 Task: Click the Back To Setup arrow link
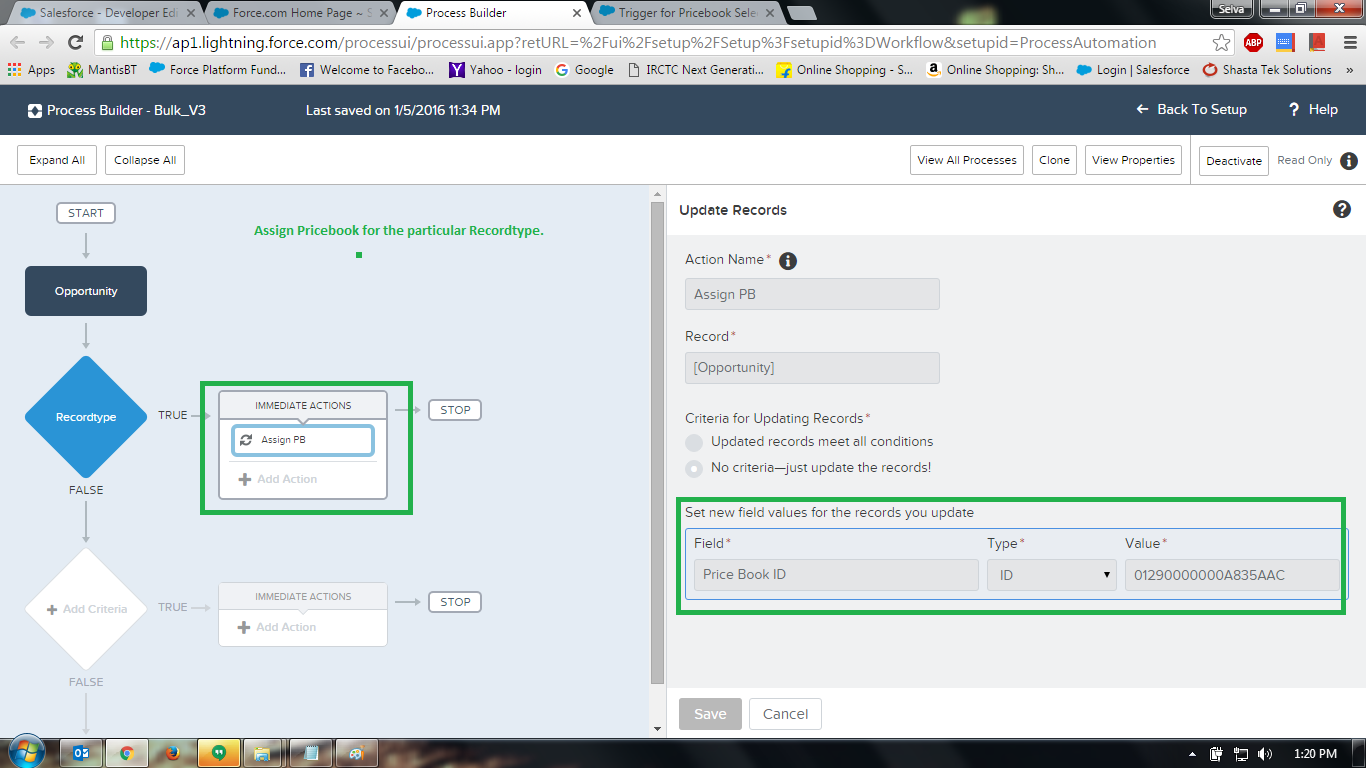coord(1191,109)
